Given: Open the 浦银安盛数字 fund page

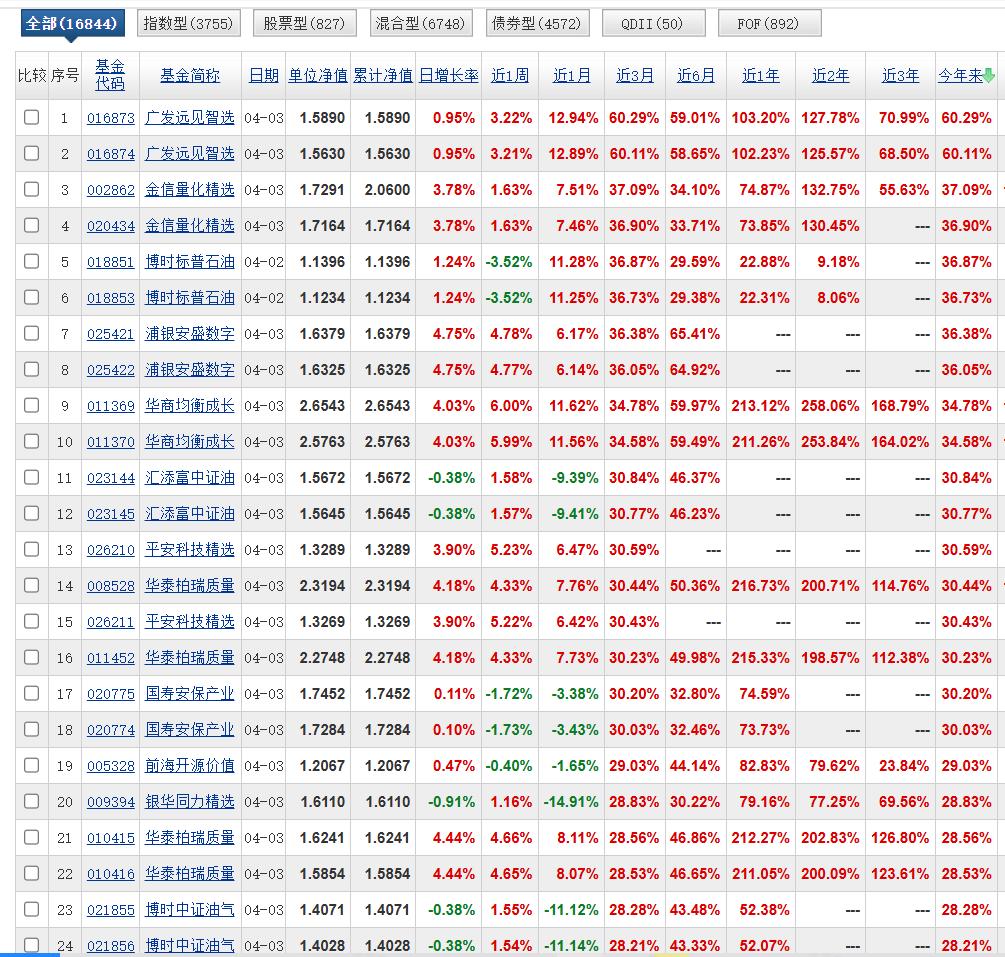Looking at the screenshot, I should point(190,333).
